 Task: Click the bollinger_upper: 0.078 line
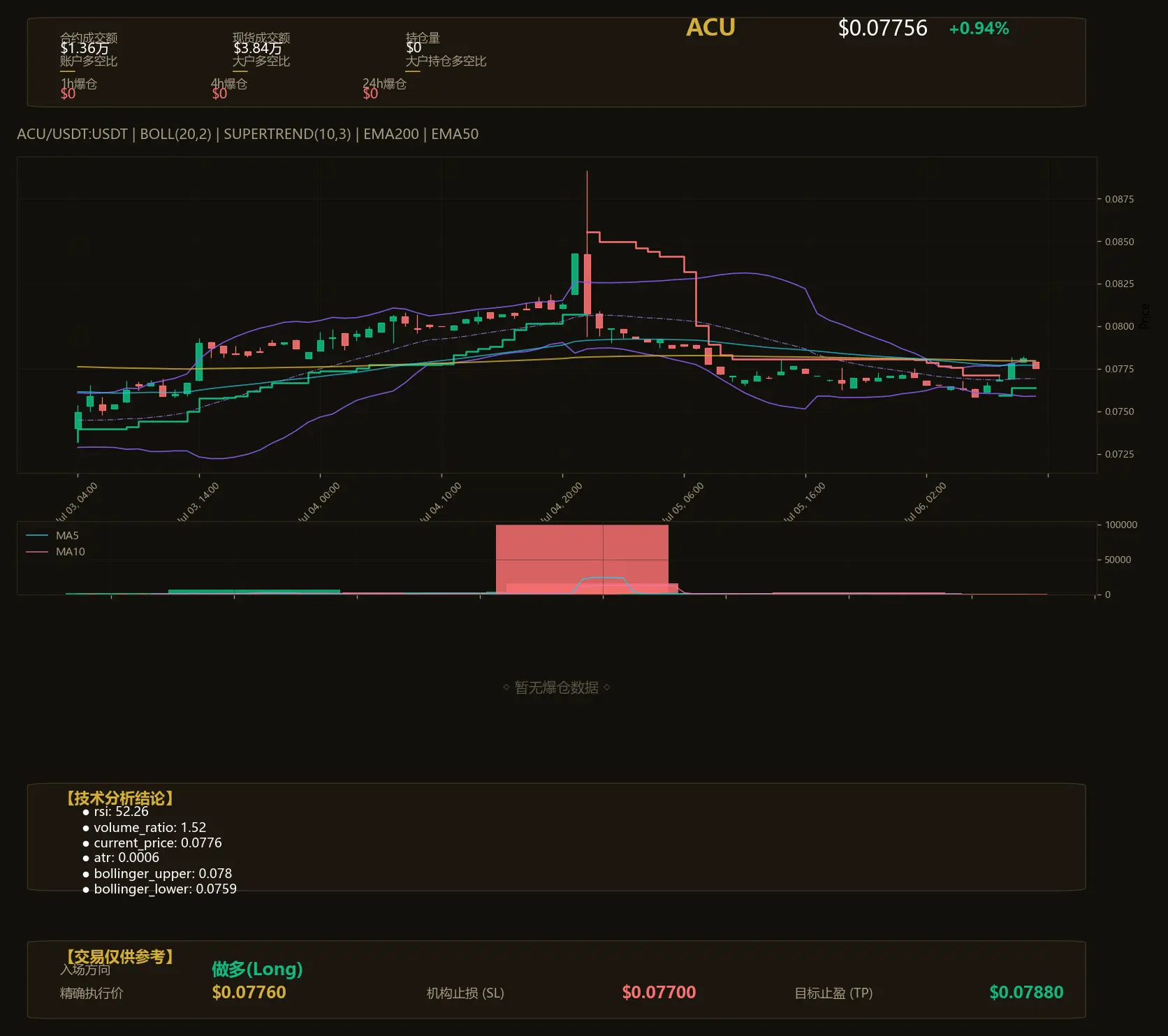click(x=157, y=874)
